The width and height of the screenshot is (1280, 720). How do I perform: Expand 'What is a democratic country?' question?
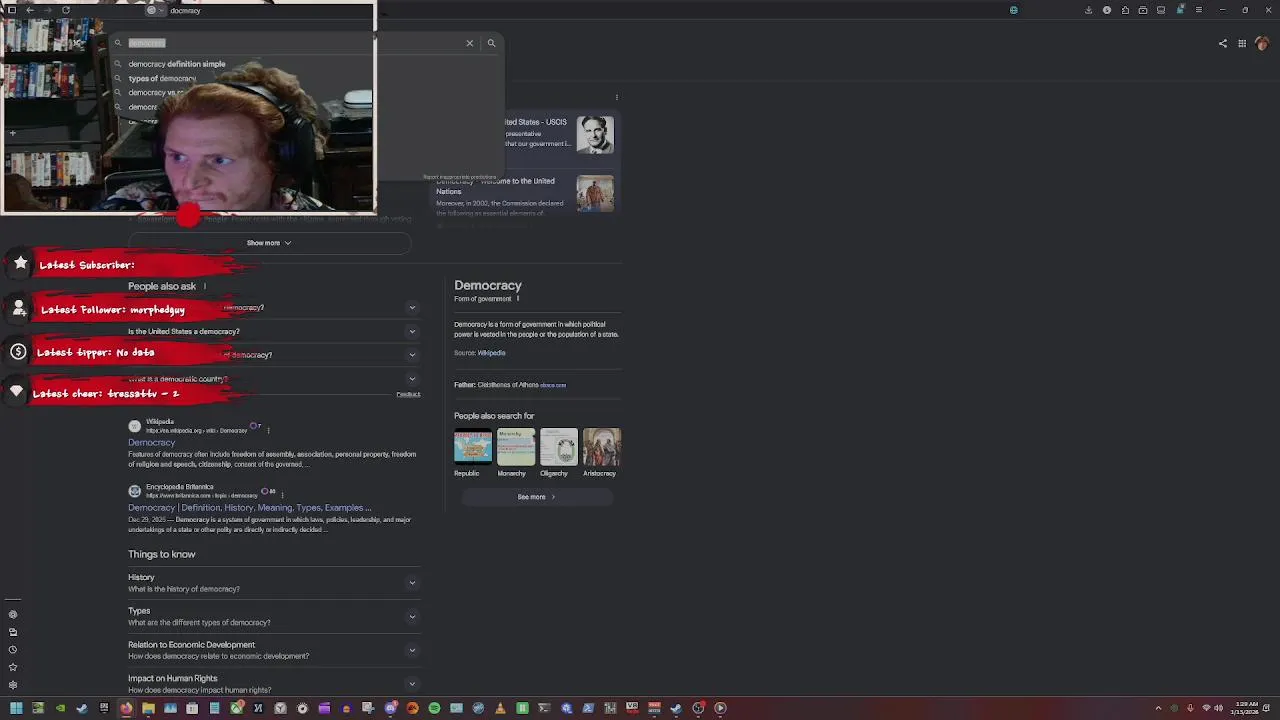click(272, 379)
